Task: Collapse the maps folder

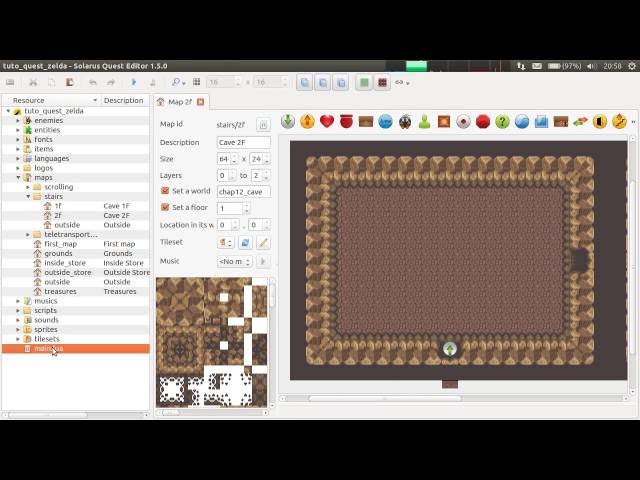Action: pyautogui.click(x=18, y=177)
